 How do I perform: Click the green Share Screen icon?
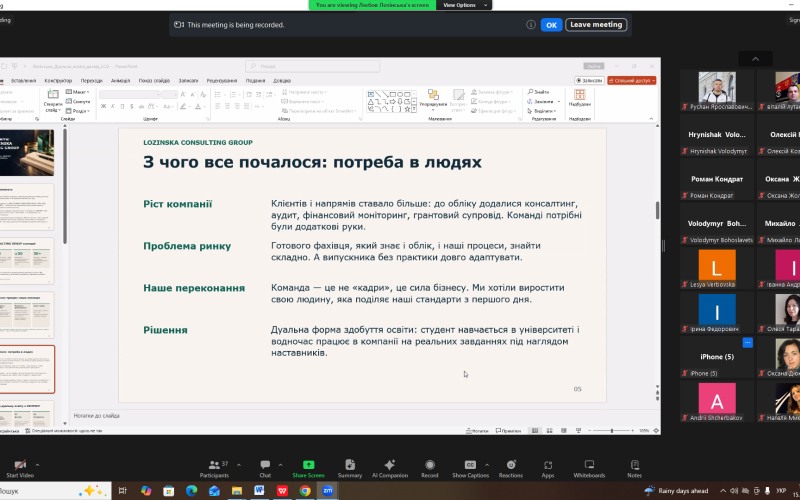(x=308, y=465)
